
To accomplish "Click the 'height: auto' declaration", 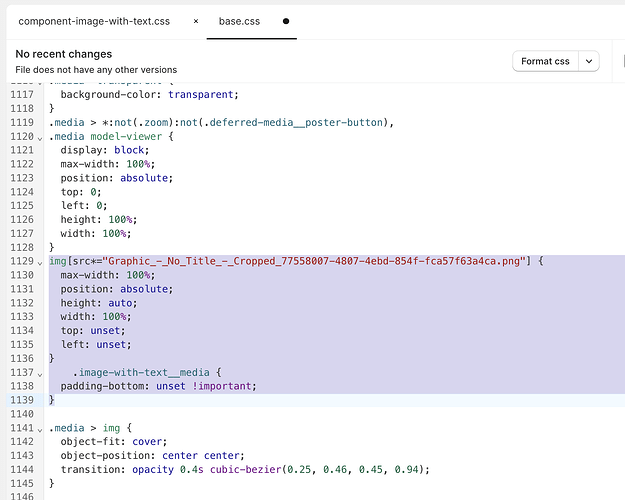I will pos(99,303).
